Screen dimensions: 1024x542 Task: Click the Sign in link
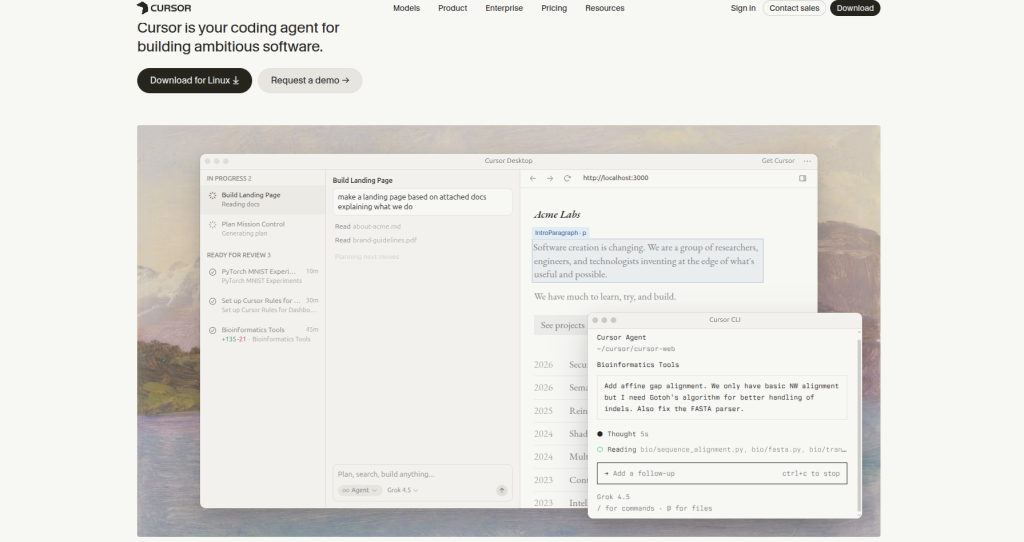click(x=743, y=8)
